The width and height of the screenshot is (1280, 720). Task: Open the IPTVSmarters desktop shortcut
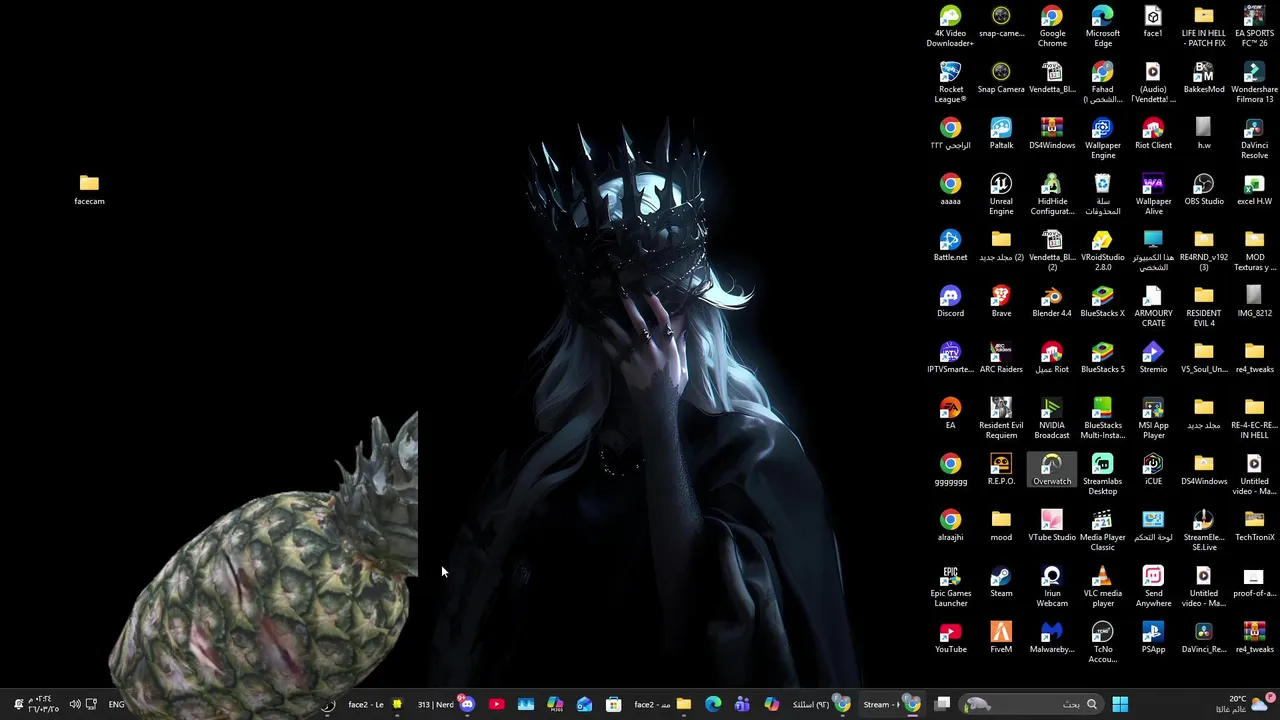[x=950, y=358]
